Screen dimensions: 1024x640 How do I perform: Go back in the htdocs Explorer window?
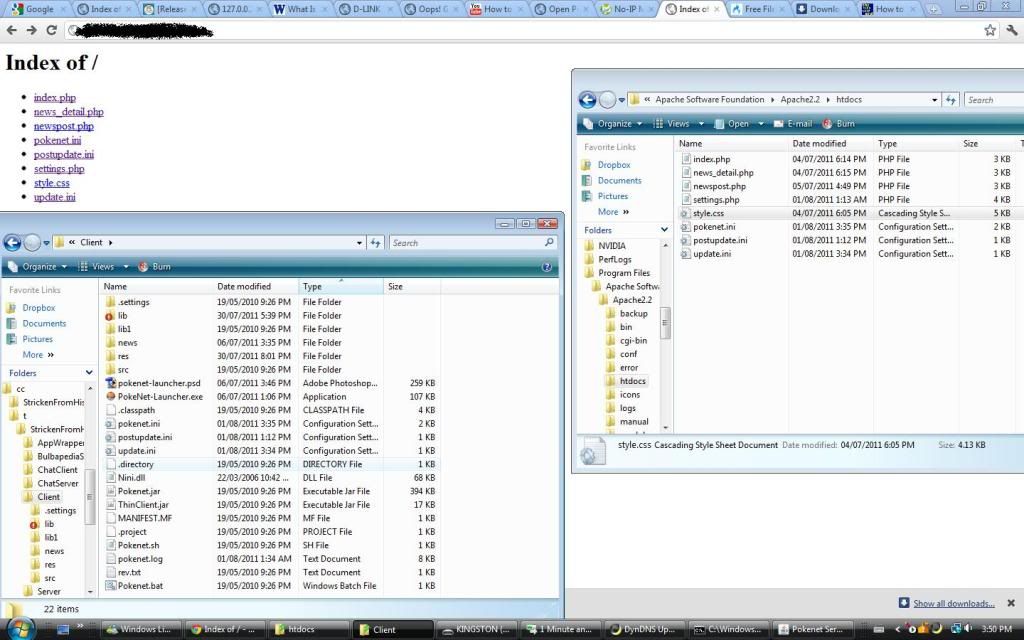[587, 100]
